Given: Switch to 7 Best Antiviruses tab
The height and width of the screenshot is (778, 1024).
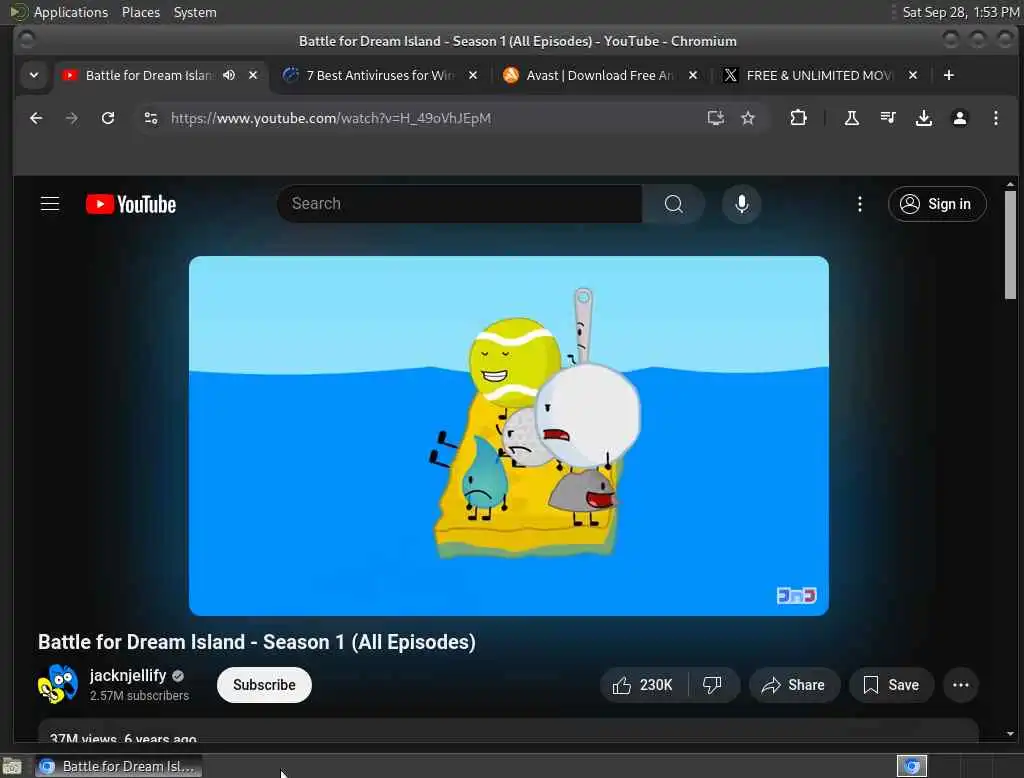Looking at the screenshot, I should [379, 75].
